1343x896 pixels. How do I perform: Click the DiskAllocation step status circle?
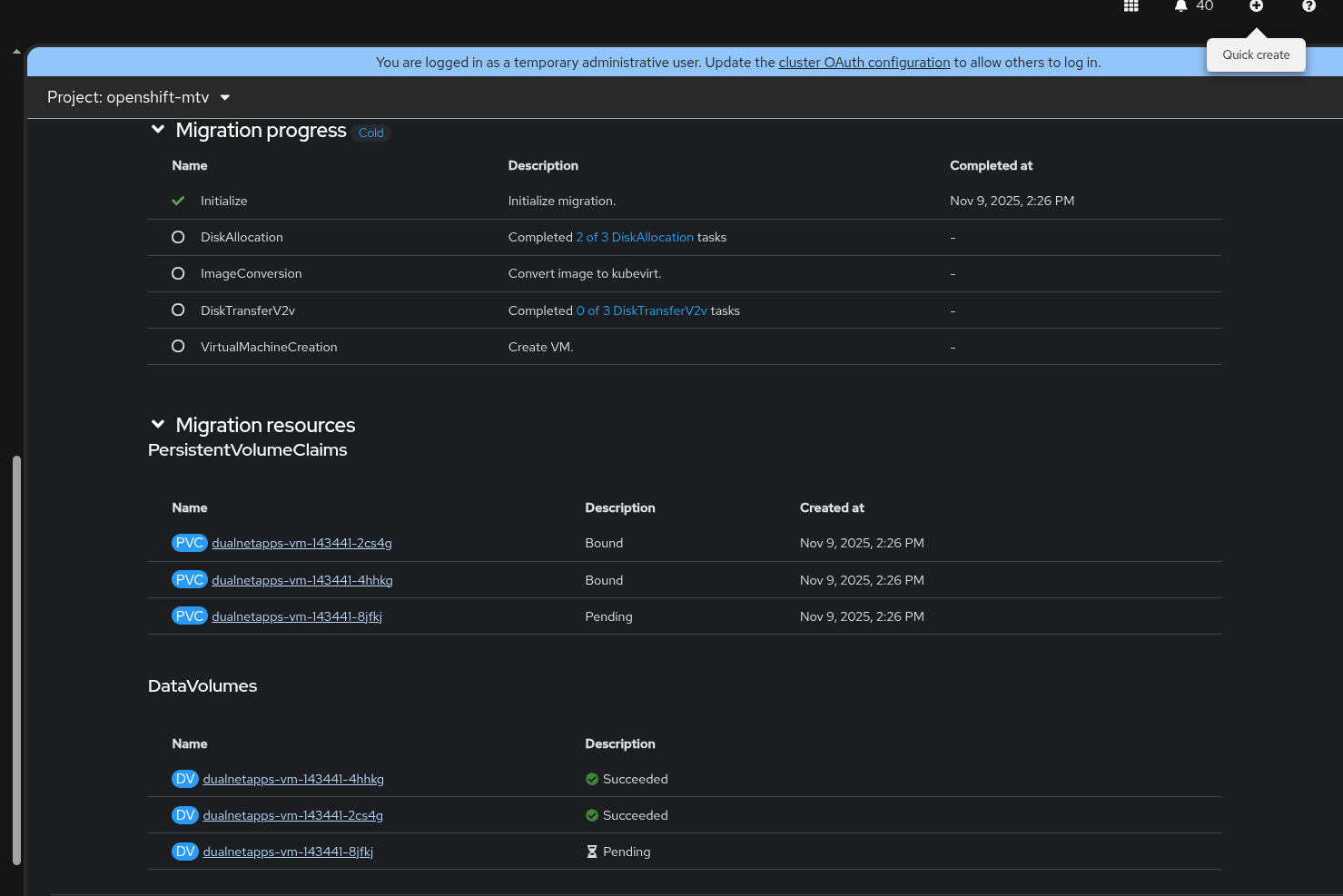coord(178,237)
